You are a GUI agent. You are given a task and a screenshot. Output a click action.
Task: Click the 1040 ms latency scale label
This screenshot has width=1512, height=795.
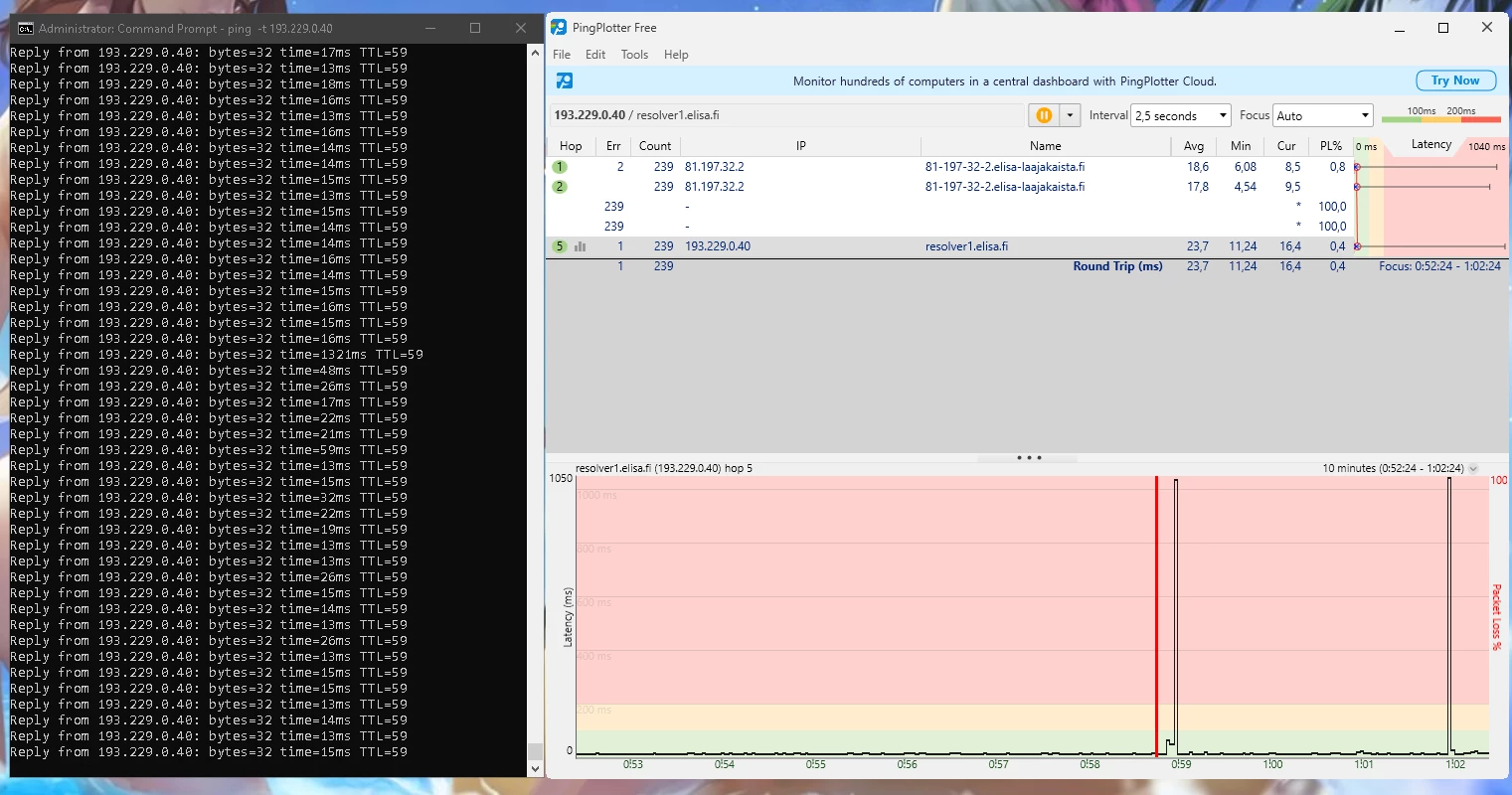(x=1486, y=147)
